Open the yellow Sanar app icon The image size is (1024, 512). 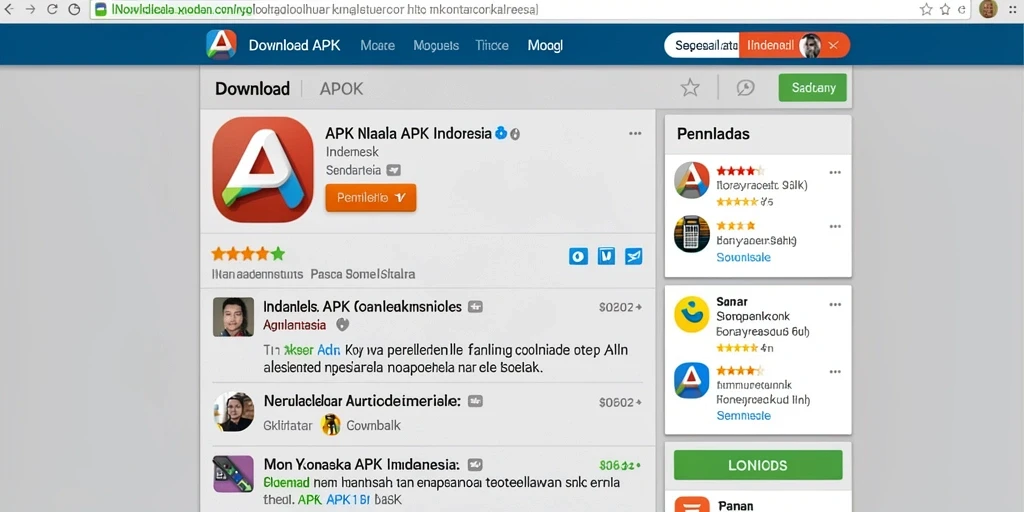click(692, 314)
